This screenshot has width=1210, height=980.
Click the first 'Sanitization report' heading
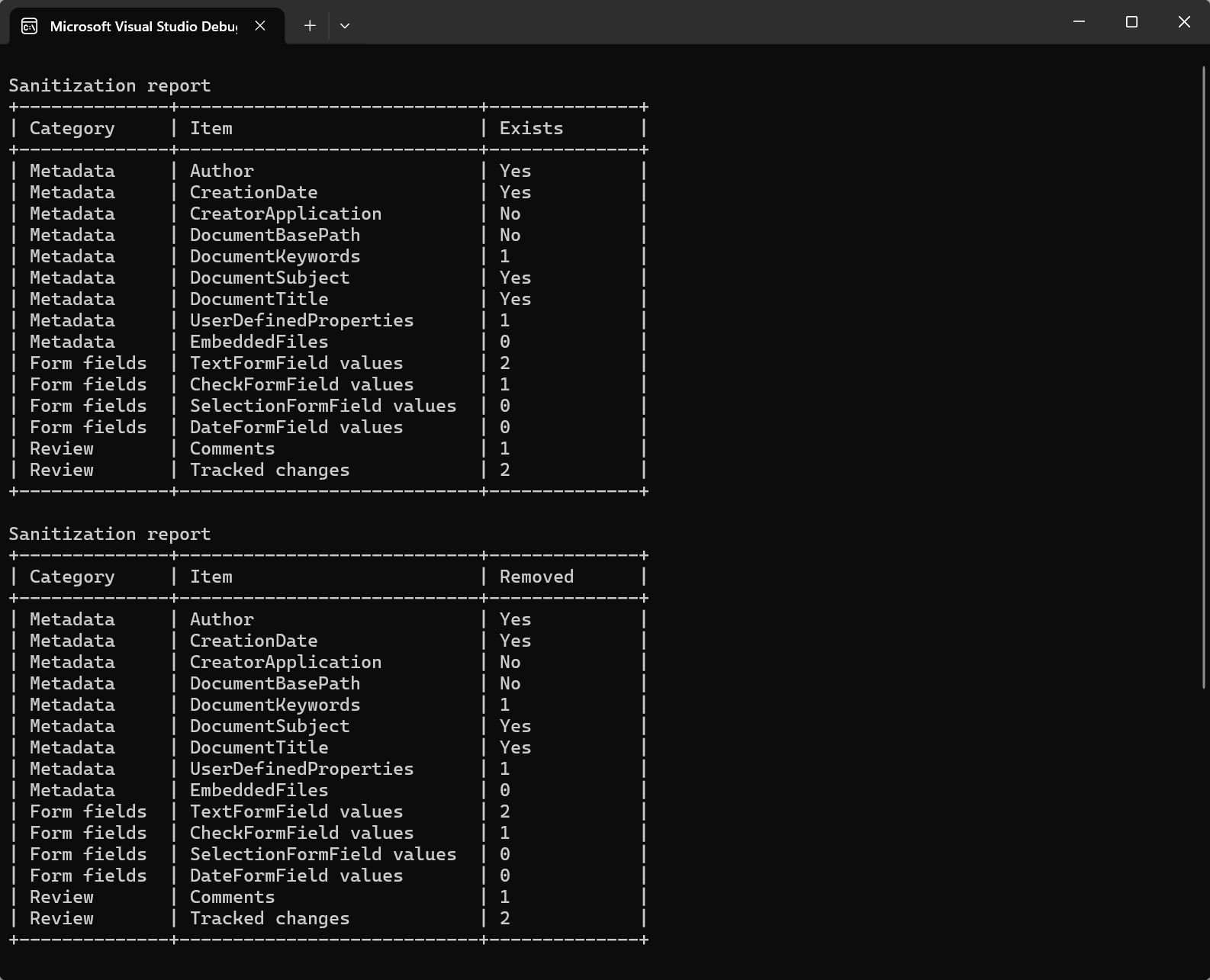coord(110,85)
